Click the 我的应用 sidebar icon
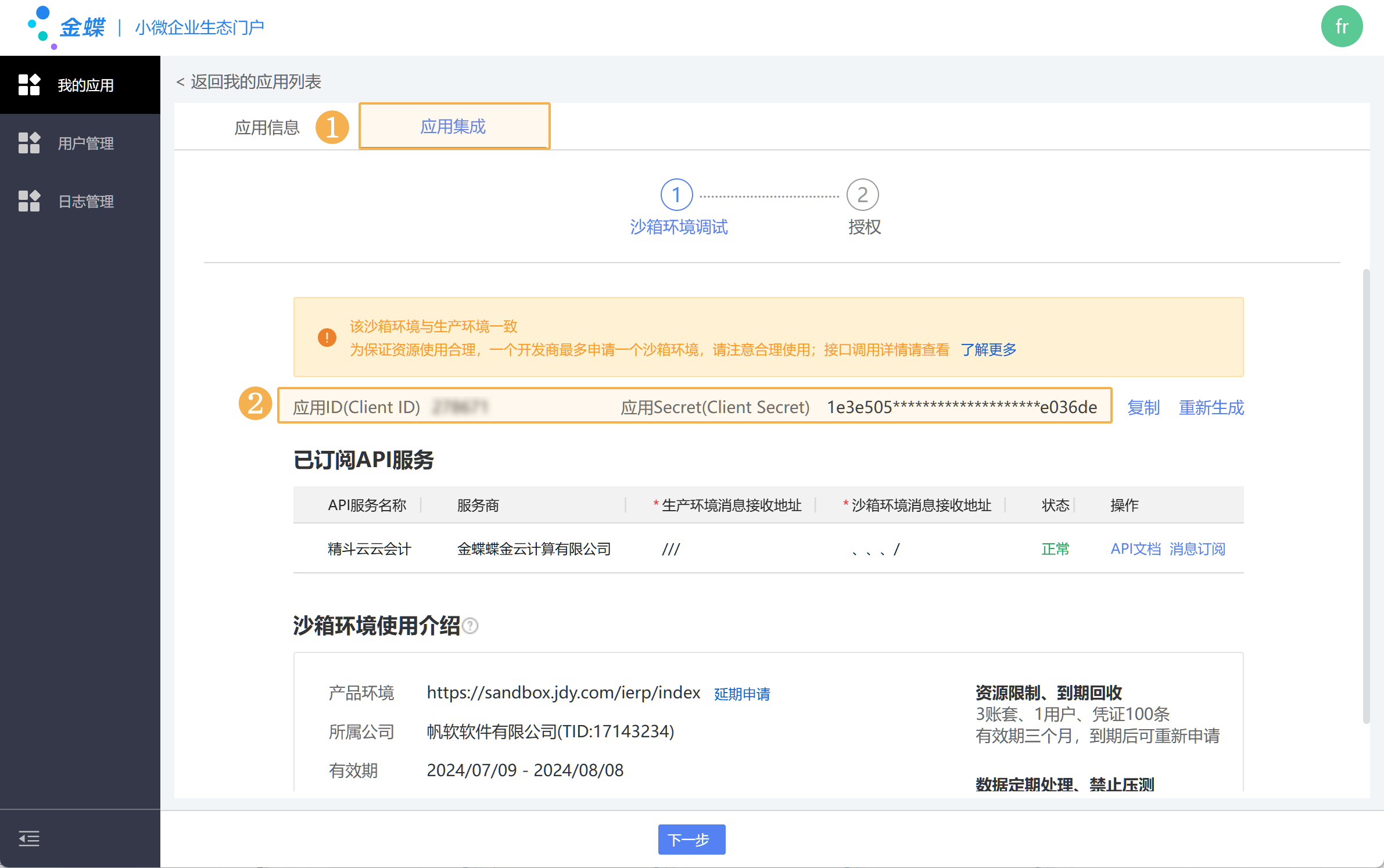The image size is (1384, 868). click(29, 85)
